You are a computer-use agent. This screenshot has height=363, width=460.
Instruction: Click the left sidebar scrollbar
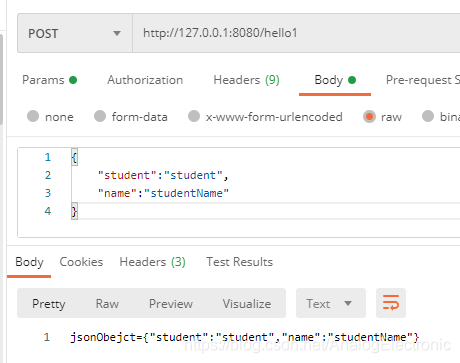(x=1, y=79)
